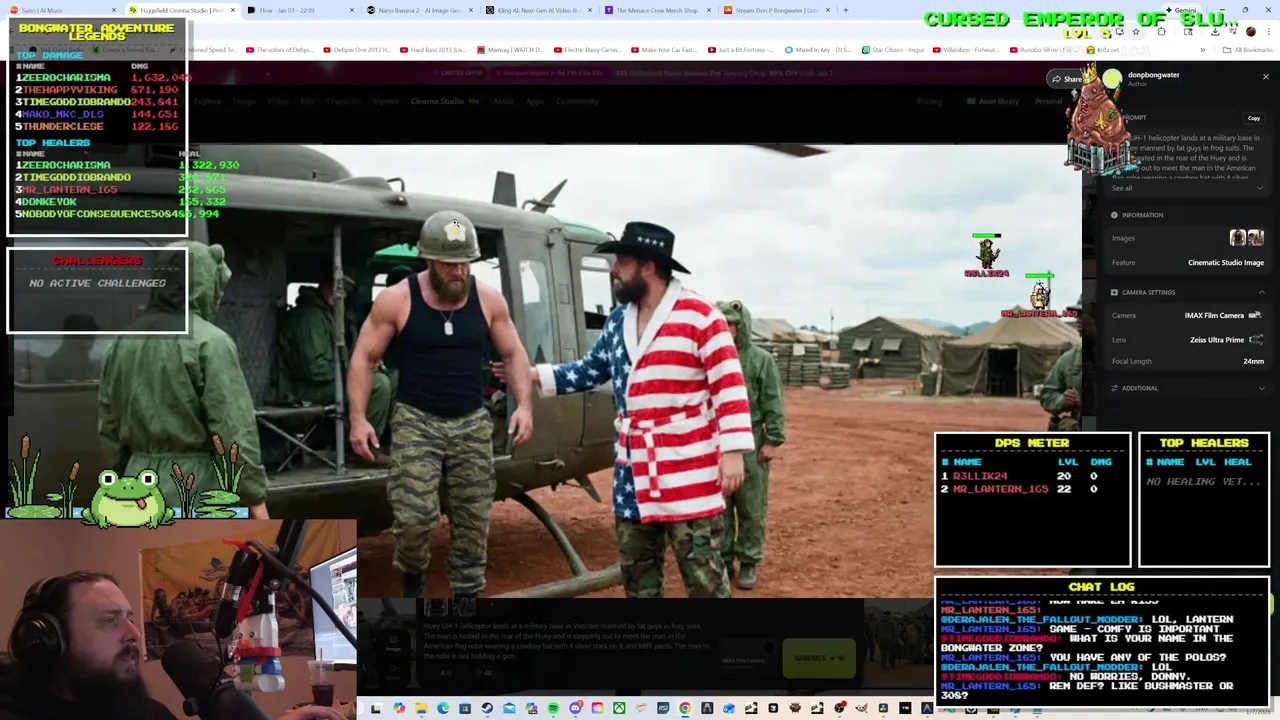
Task: Open Microsoft Edge from the taskbar
Action: 443,709
